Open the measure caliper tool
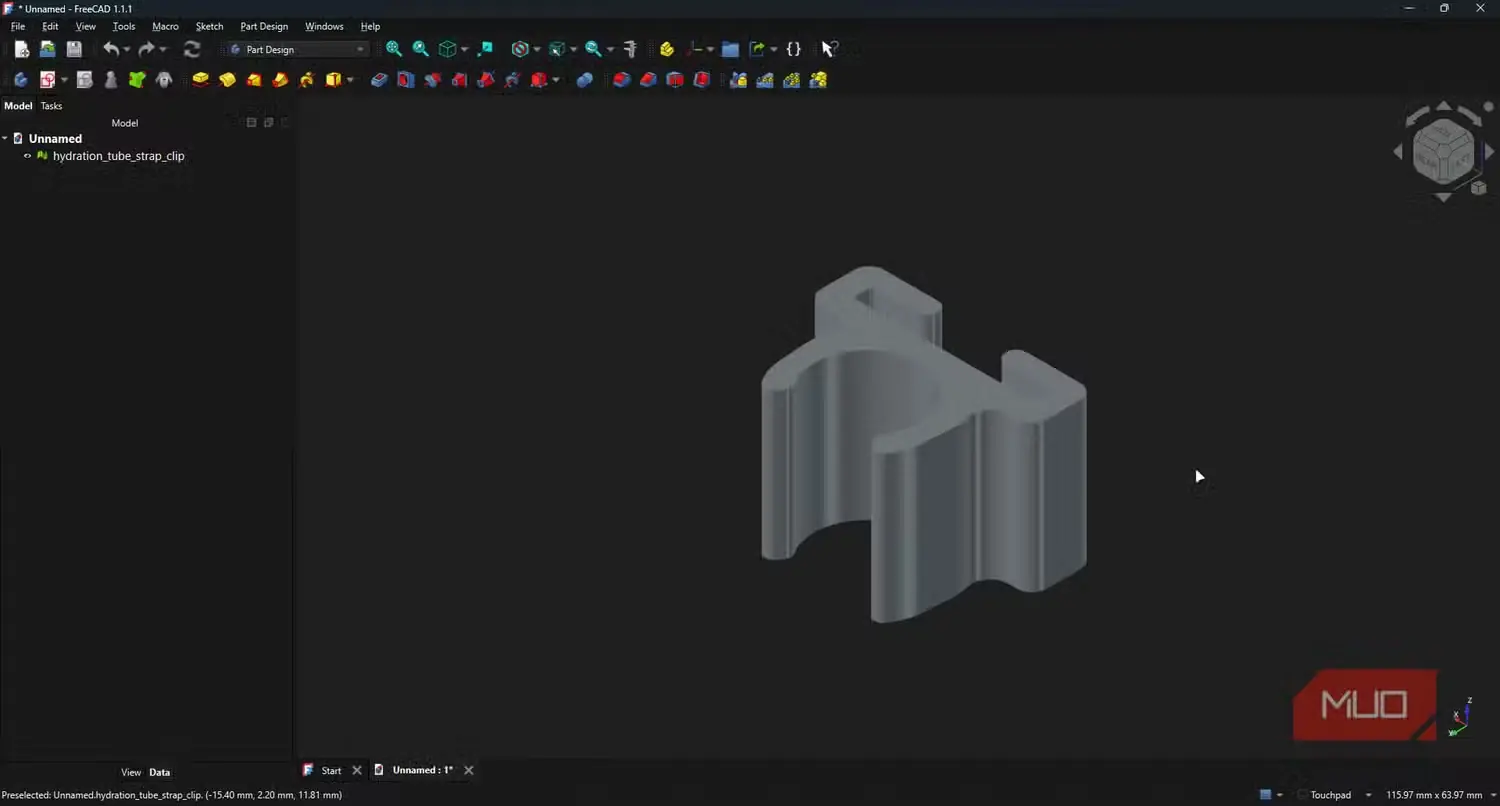This screenshot has width=1500, height=806. tap(630, 49)
